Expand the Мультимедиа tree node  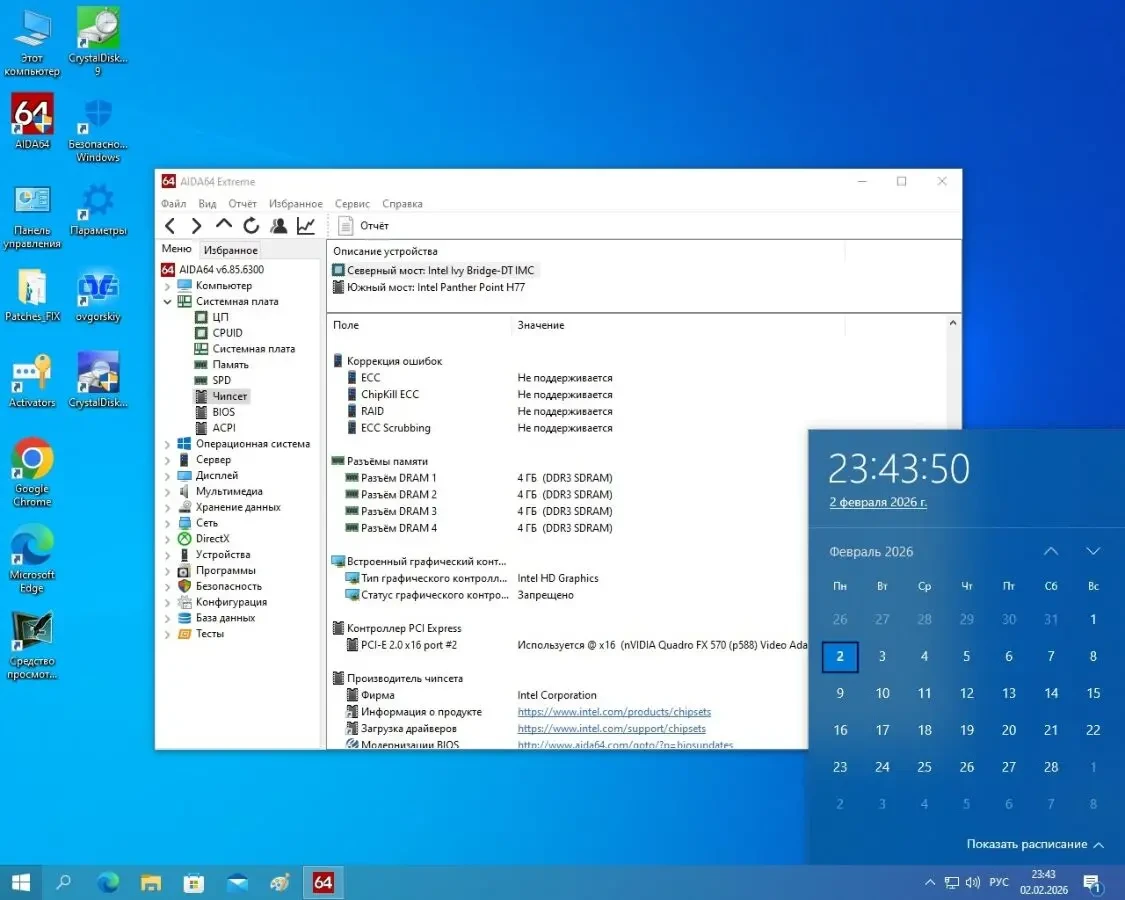pyautogui.click(x=167, y=492)
